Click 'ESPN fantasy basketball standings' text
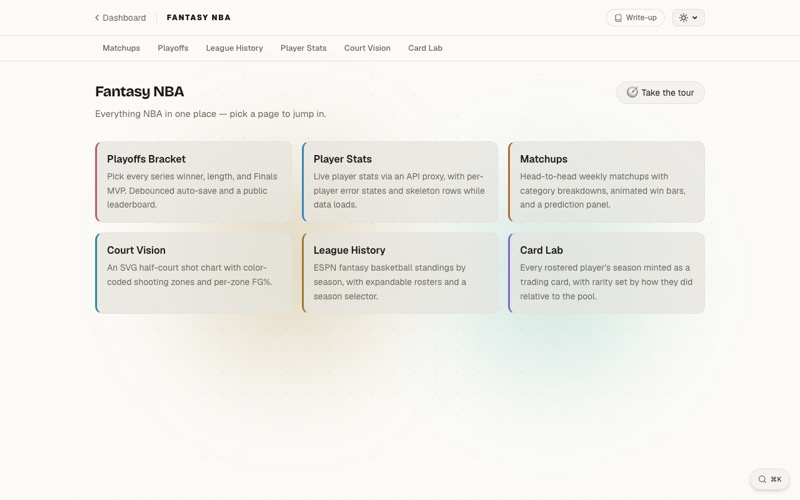800x500 pixels. pyautogui.click(x=390, y=282)
